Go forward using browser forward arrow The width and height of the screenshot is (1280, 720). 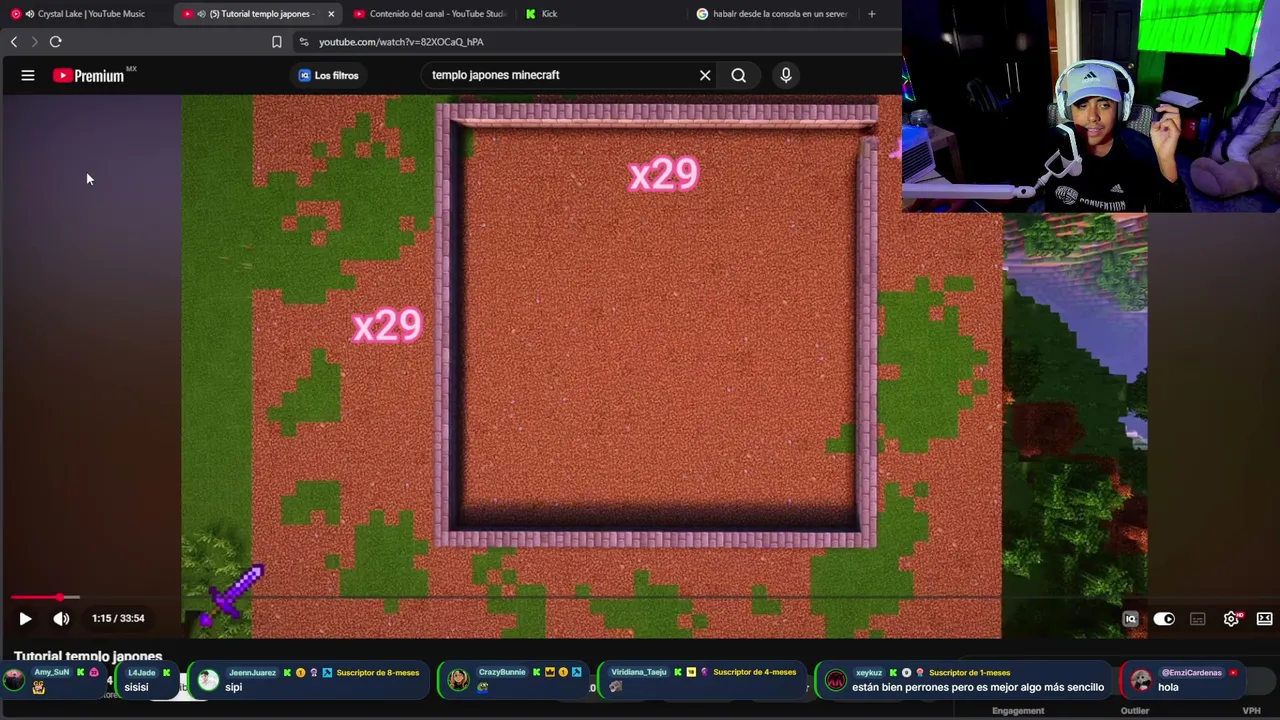click(x=34, y=42)
